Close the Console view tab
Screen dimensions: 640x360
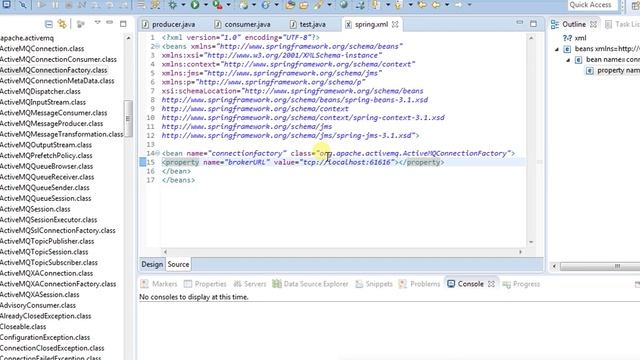(x=491, y=284)
